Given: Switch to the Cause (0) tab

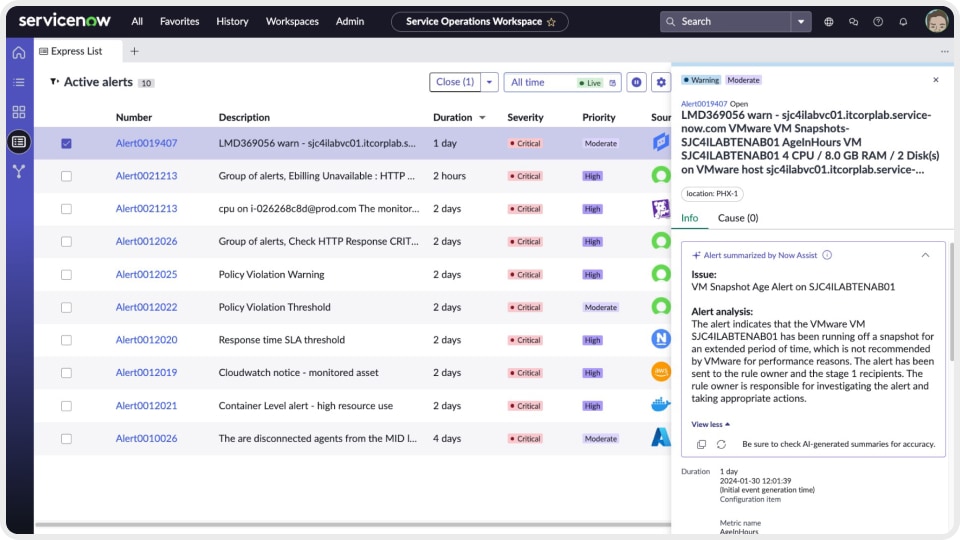Looking at the screenshot, I should tap(737, 218).
